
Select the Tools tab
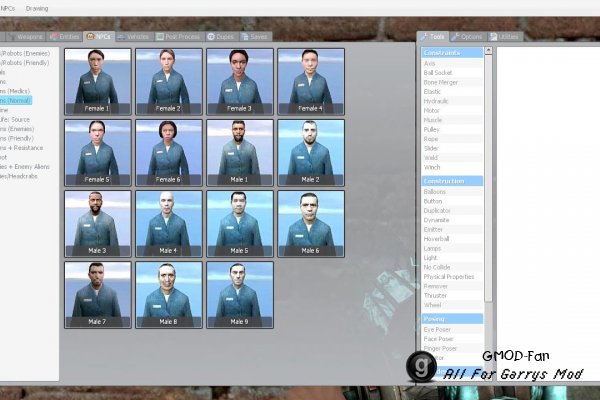tap(432, 37)
